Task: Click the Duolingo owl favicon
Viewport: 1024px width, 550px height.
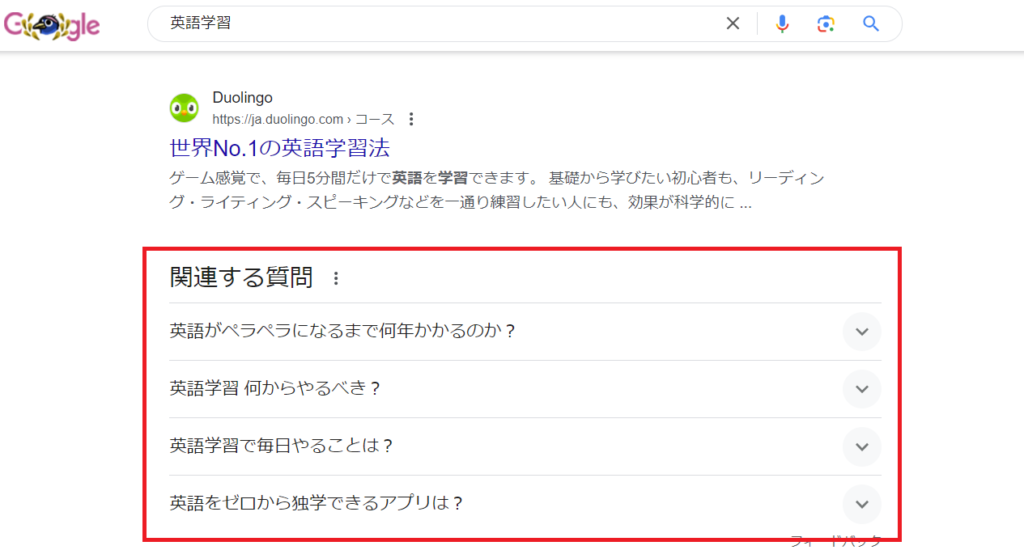Action: pos(184,108)
